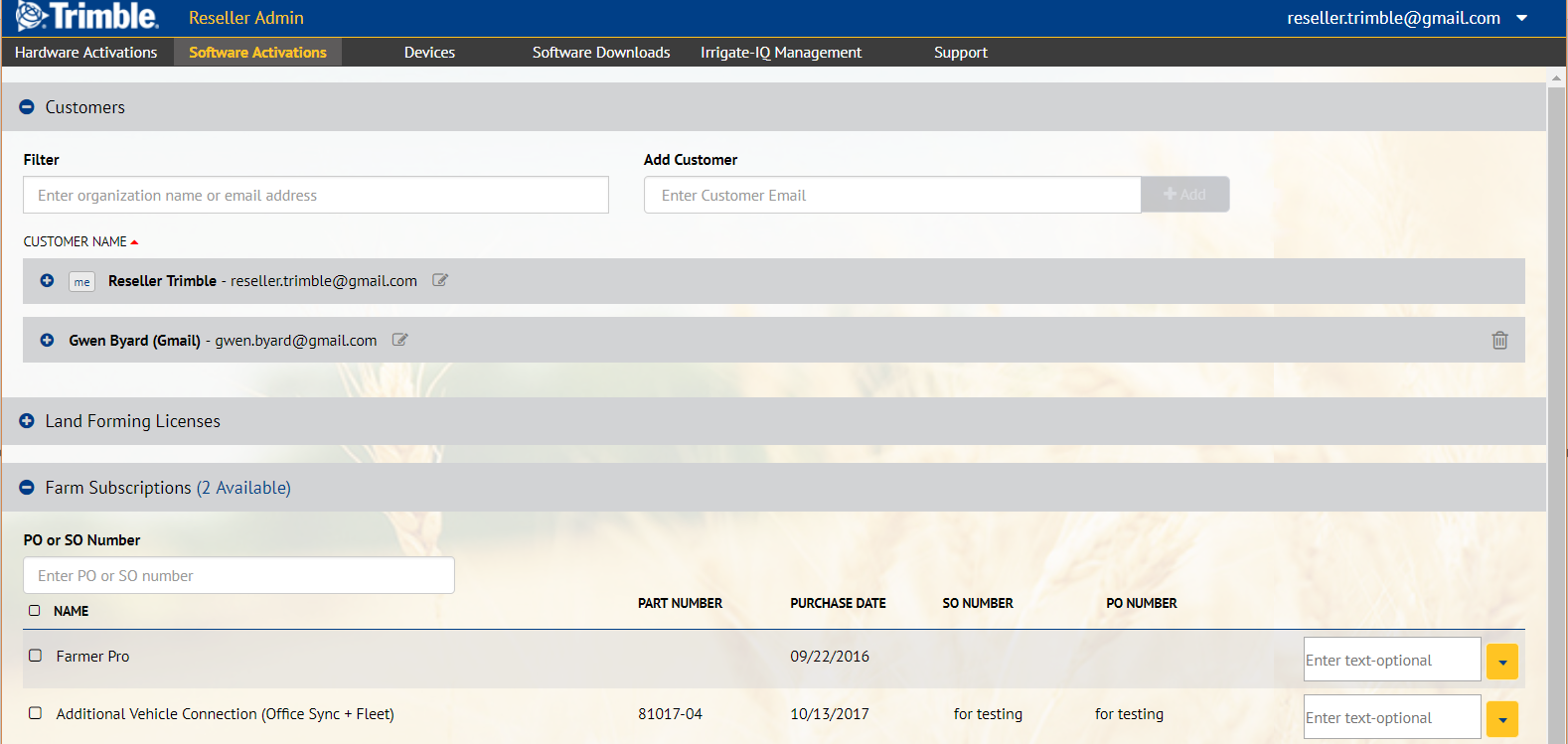
Task: Open the reseller.trimble@gmail.com account dropdown arrow
Action: tap(1521, 18)
